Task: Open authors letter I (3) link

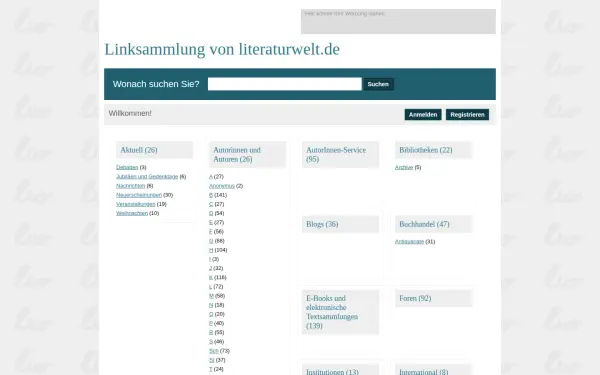Action: (x=210, y=259)
